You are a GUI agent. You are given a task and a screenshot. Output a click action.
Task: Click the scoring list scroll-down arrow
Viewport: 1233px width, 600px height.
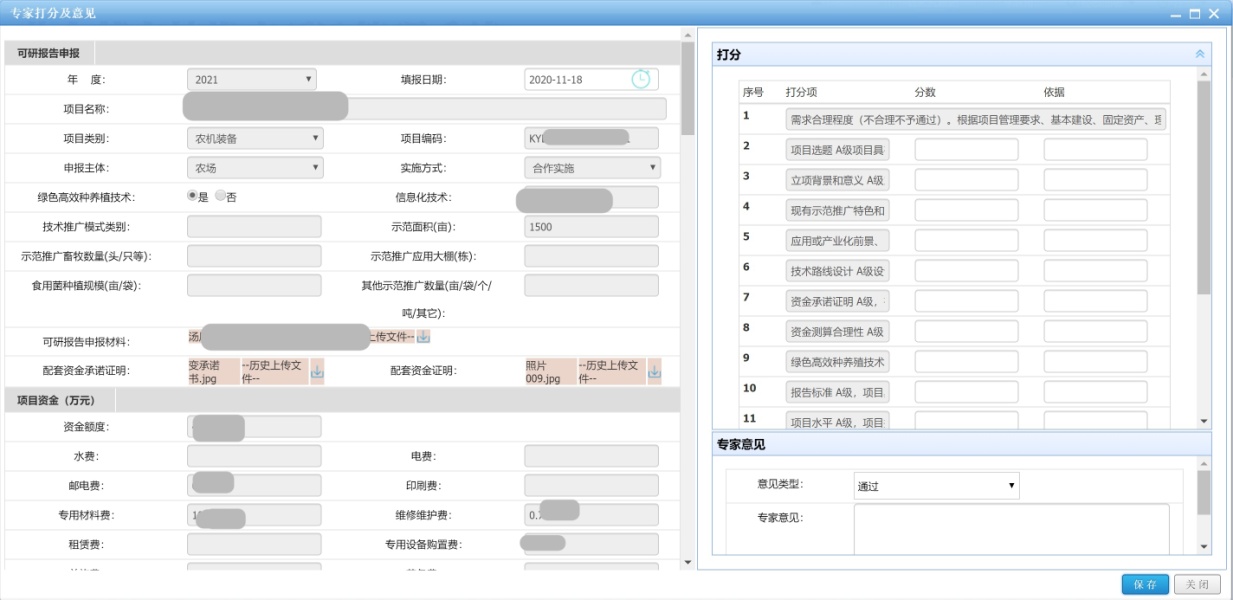coord(1204,422)
